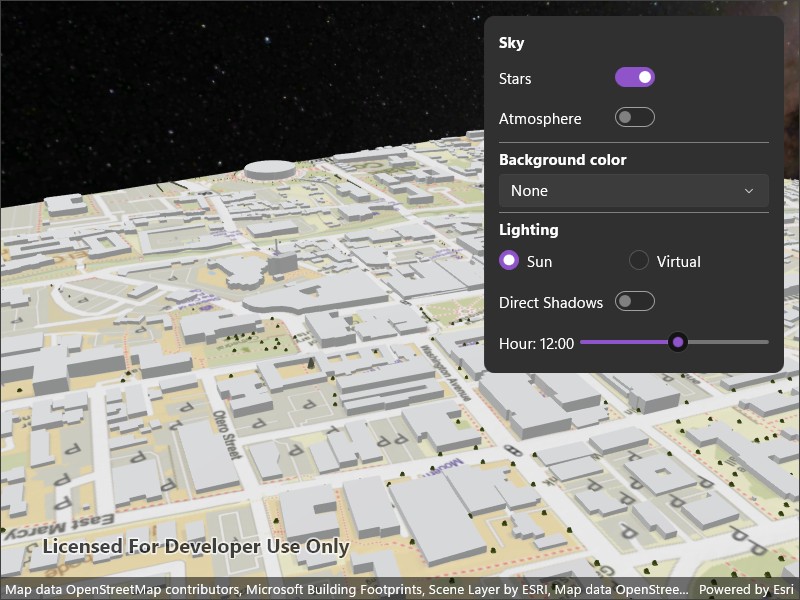The image size is (800, 600).
Task: Click the 'Hour: 12:00' label
Action: point(536,344)
